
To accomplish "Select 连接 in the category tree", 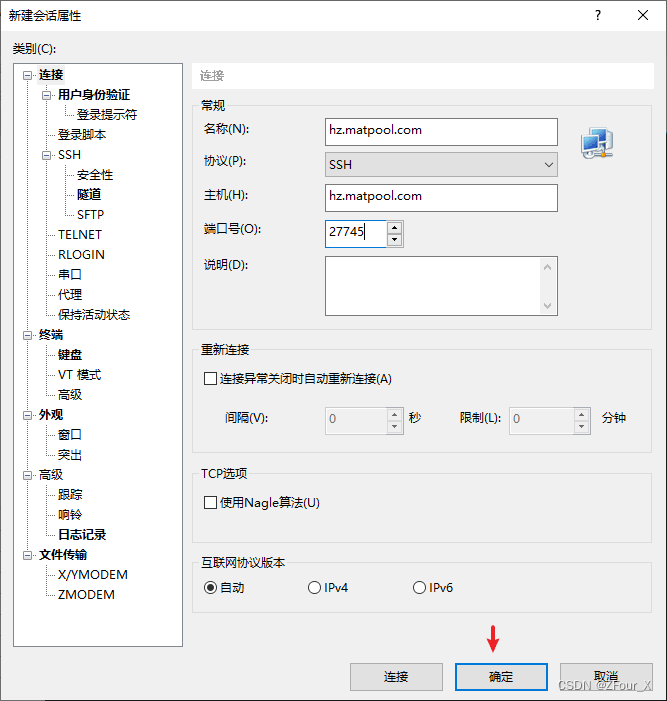I will tap(51, 75).
